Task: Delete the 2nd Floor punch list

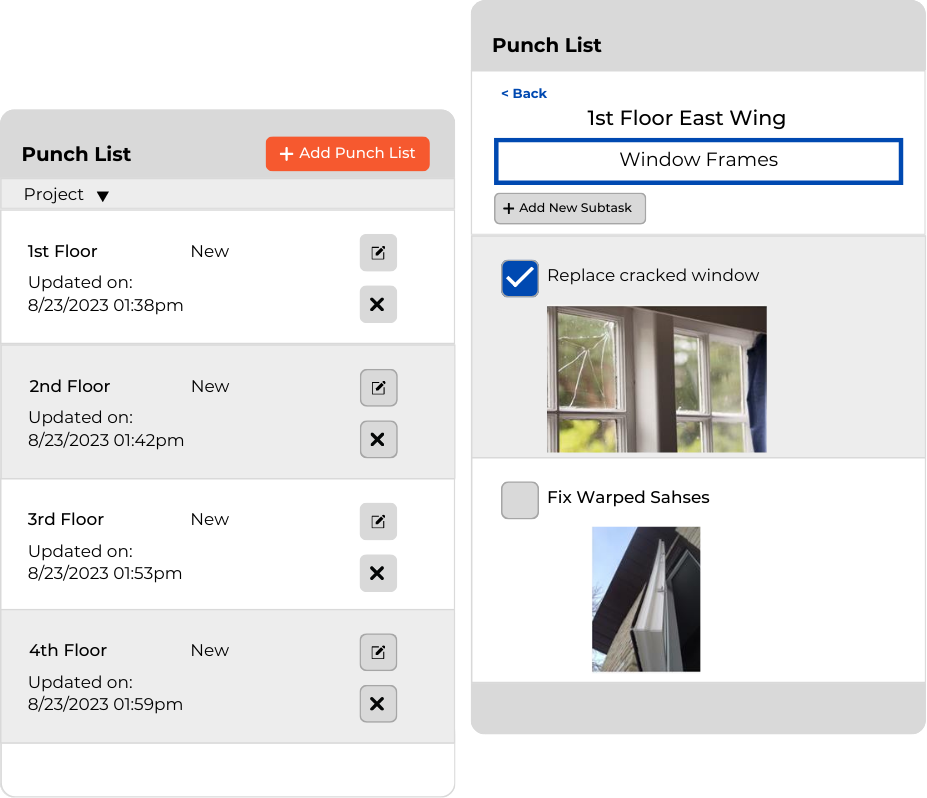Action: pos(378,439)
